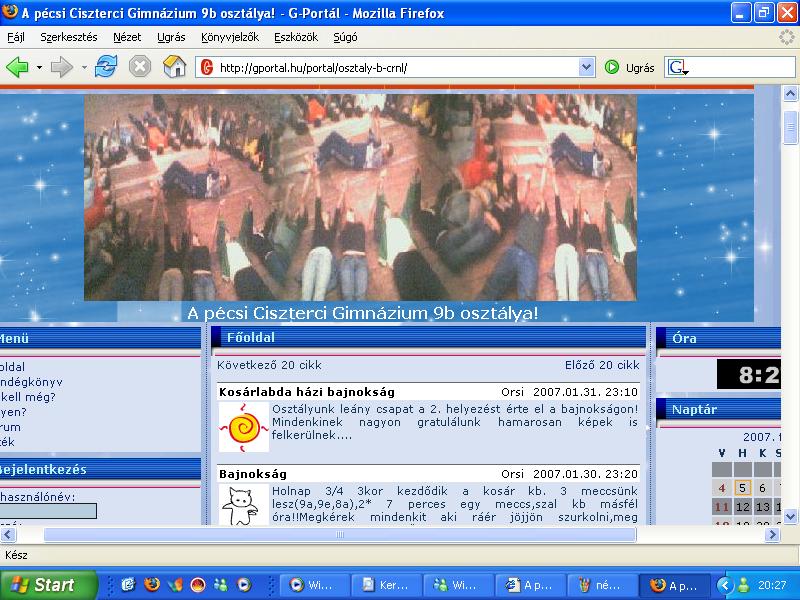
Task: Click the green Ugrás go arrow
Action: [x=612, y=67]
